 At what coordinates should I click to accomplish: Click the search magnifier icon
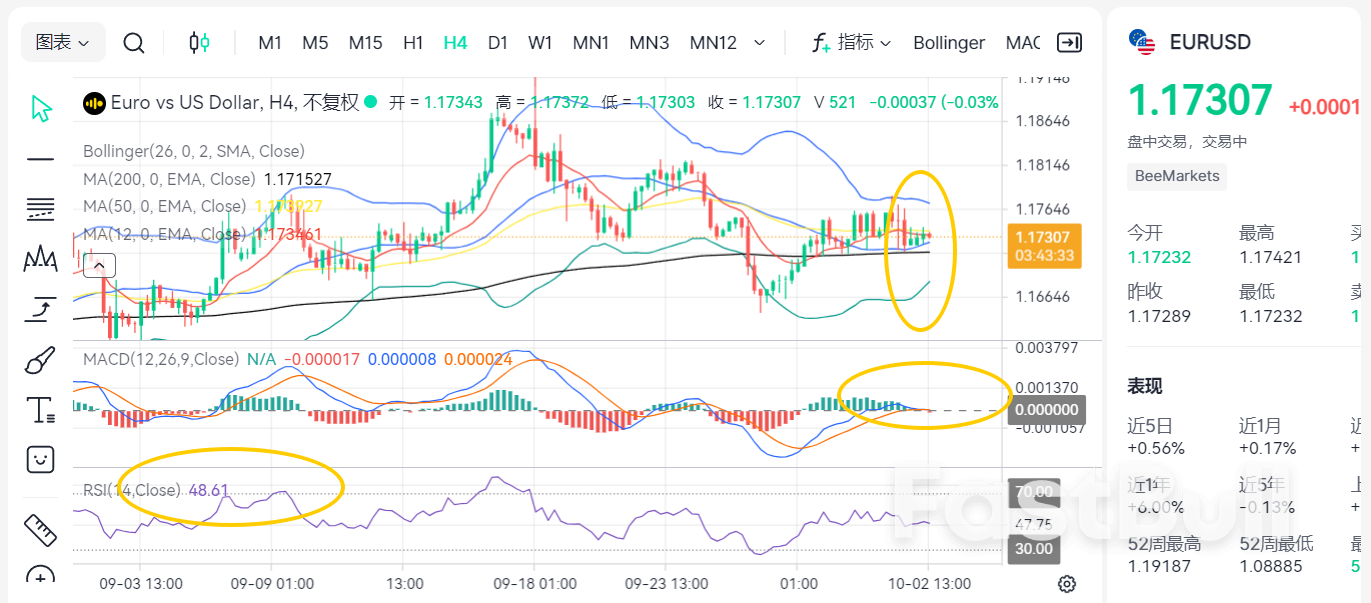(x=133, y=43)
